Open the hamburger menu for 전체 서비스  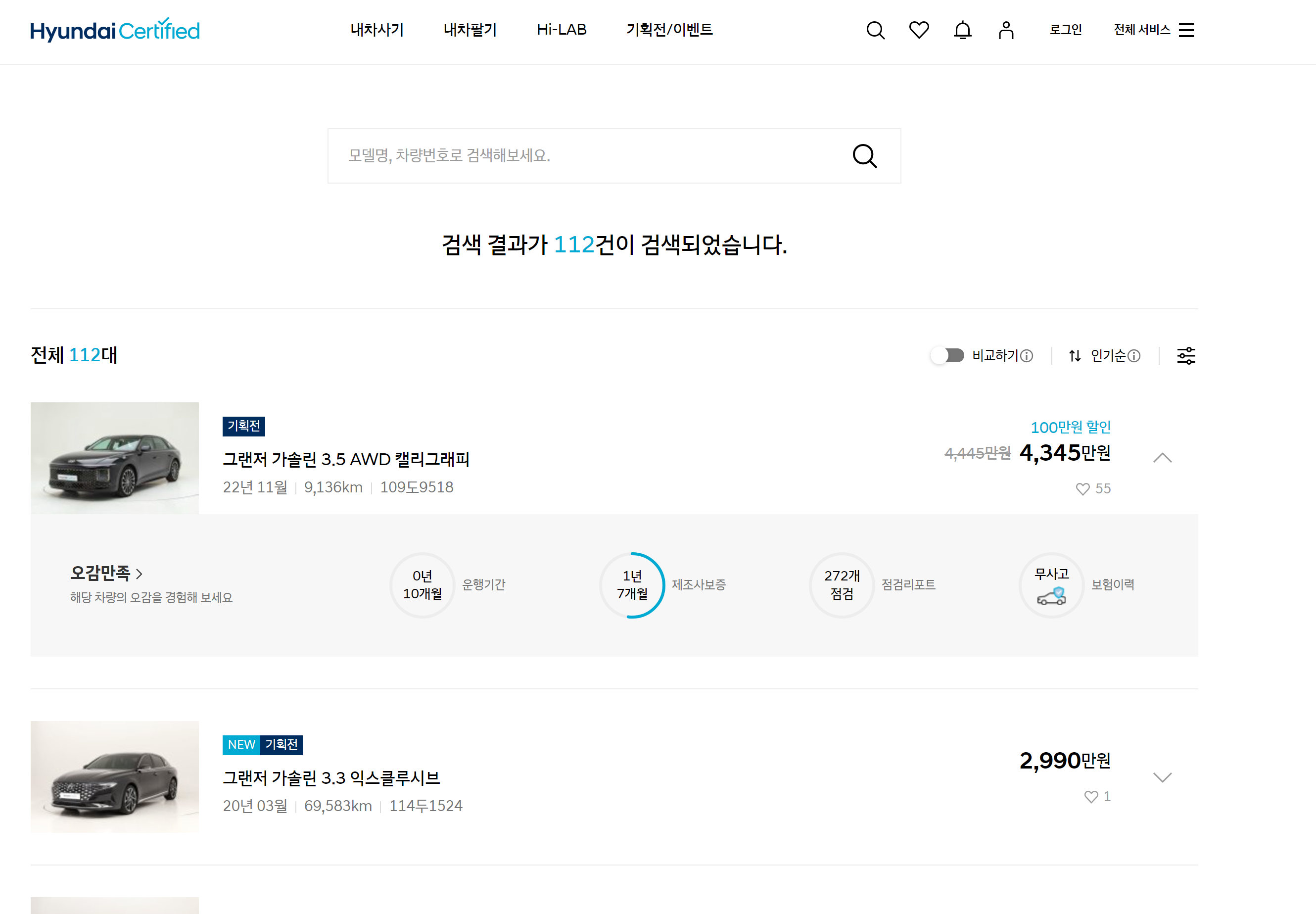tap(1186, 30)
